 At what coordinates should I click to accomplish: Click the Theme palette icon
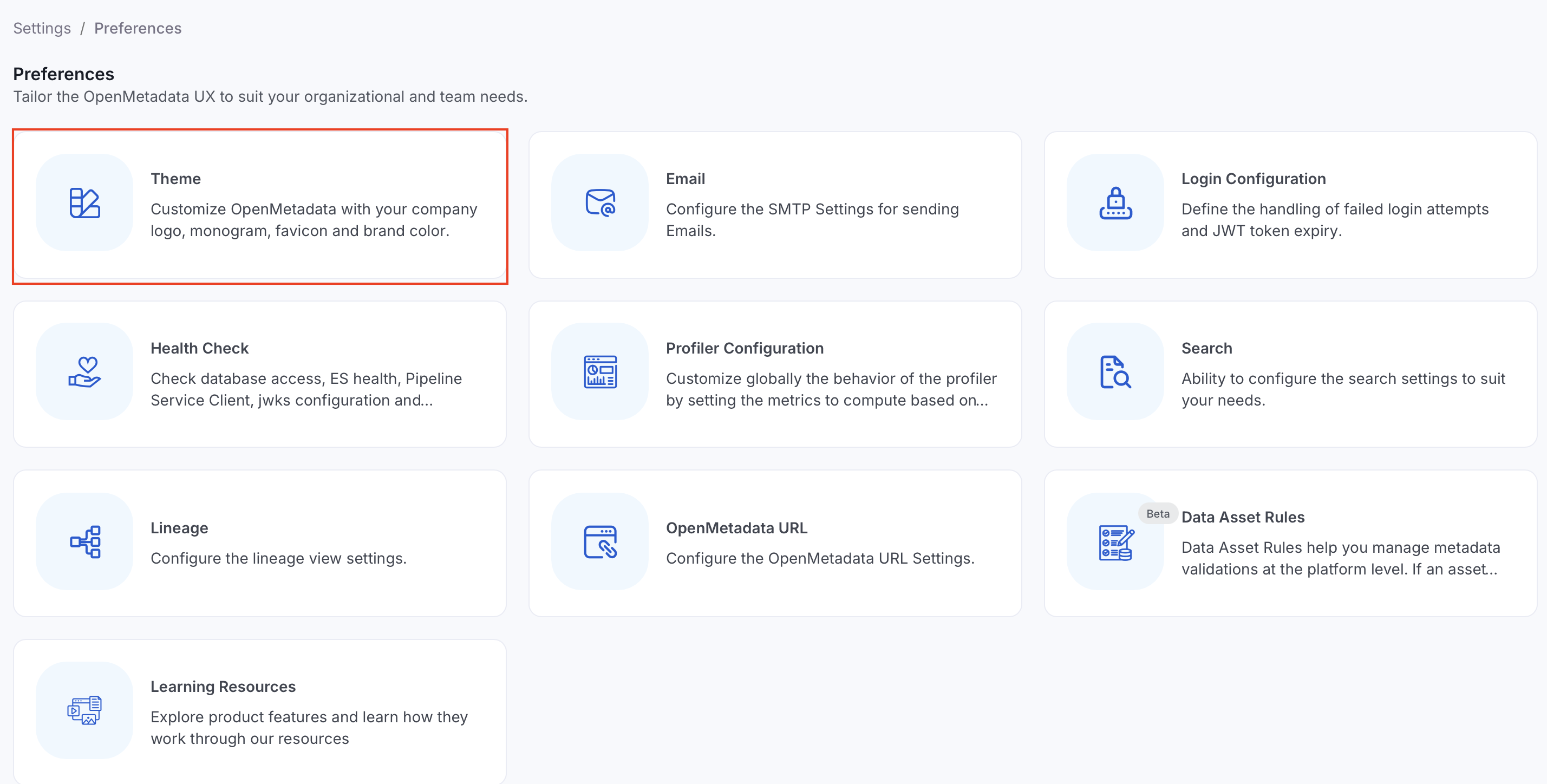point(84,203)
